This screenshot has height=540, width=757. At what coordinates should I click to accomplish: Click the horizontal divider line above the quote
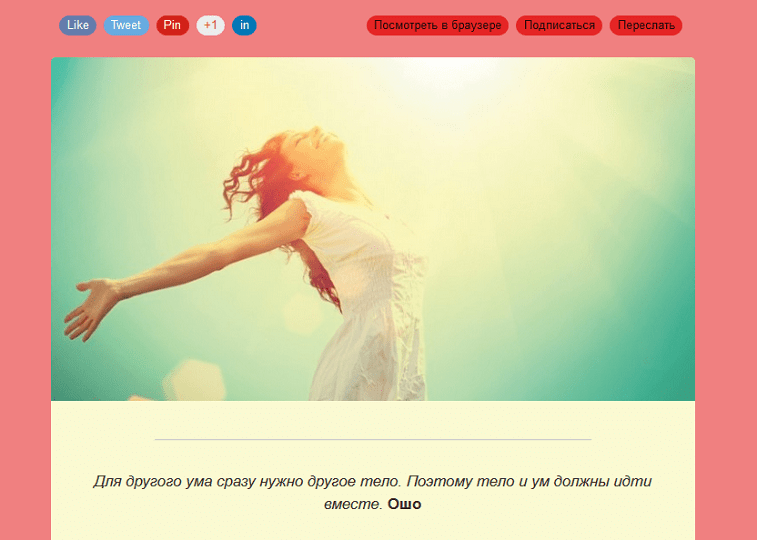coord(373,439)
